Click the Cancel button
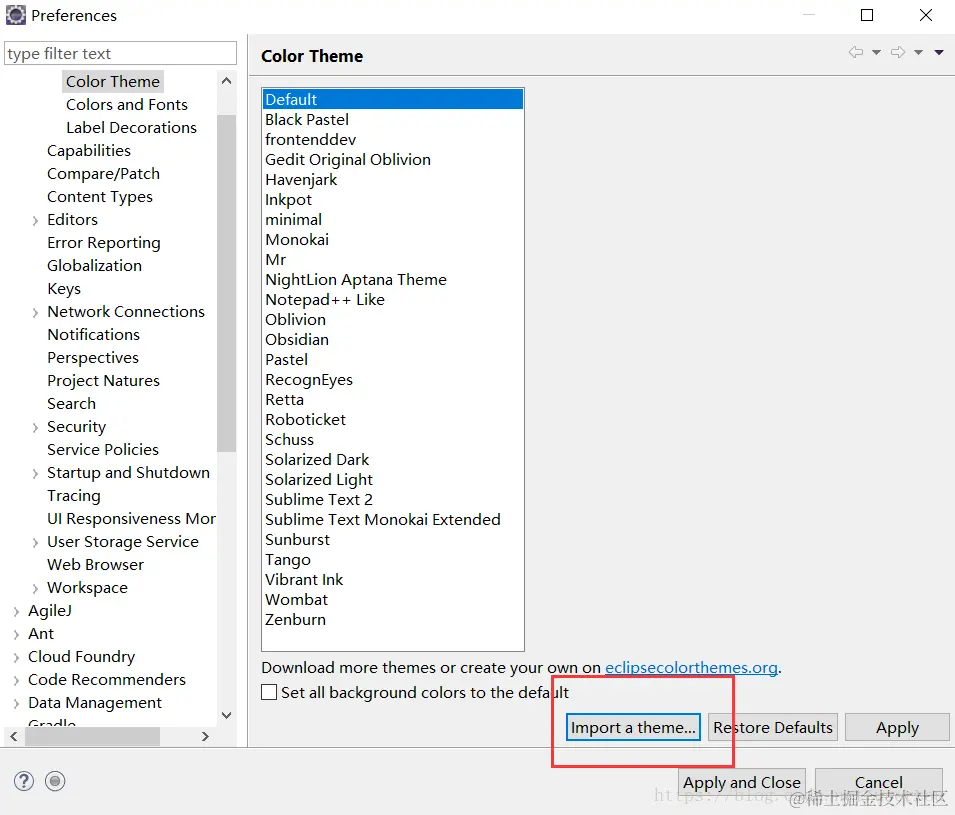The width and height of the screenshot is (955, 815). pyautogui.click(x=878, y=782)
